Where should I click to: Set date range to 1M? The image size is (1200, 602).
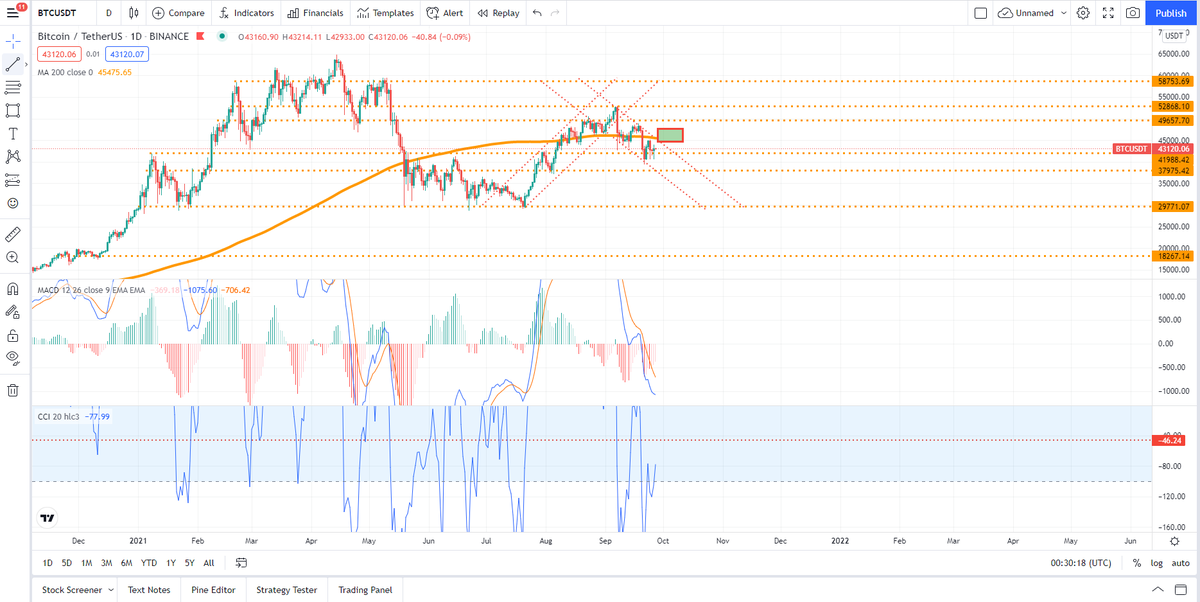(86, 563)
